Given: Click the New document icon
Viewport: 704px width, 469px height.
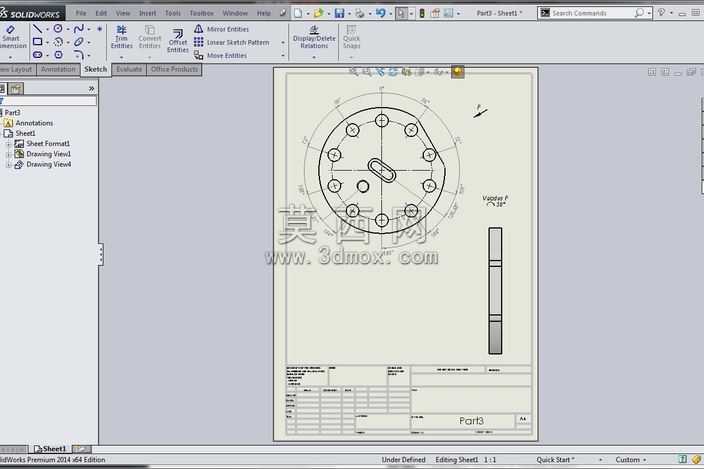Looking at the screenshot, I should click(x=298, y=13).
